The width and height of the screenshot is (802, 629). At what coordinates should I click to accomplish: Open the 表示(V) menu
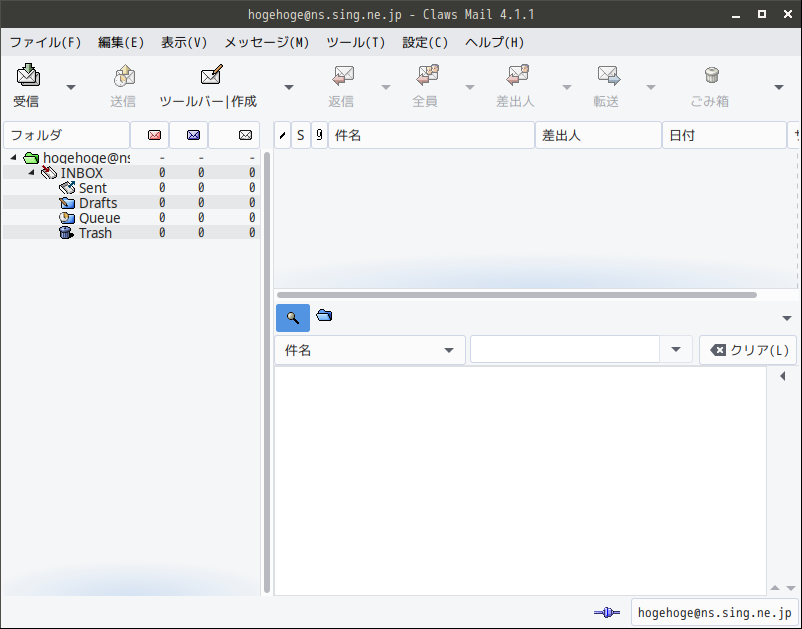[x=184, y=42]
